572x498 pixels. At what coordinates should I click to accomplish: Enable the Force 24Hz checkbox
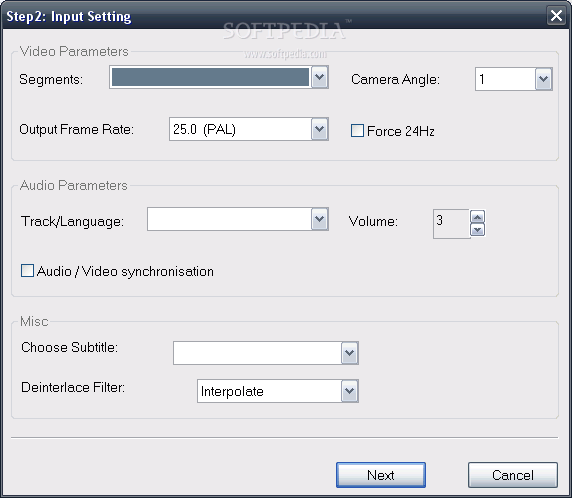(x=357, y=131)
